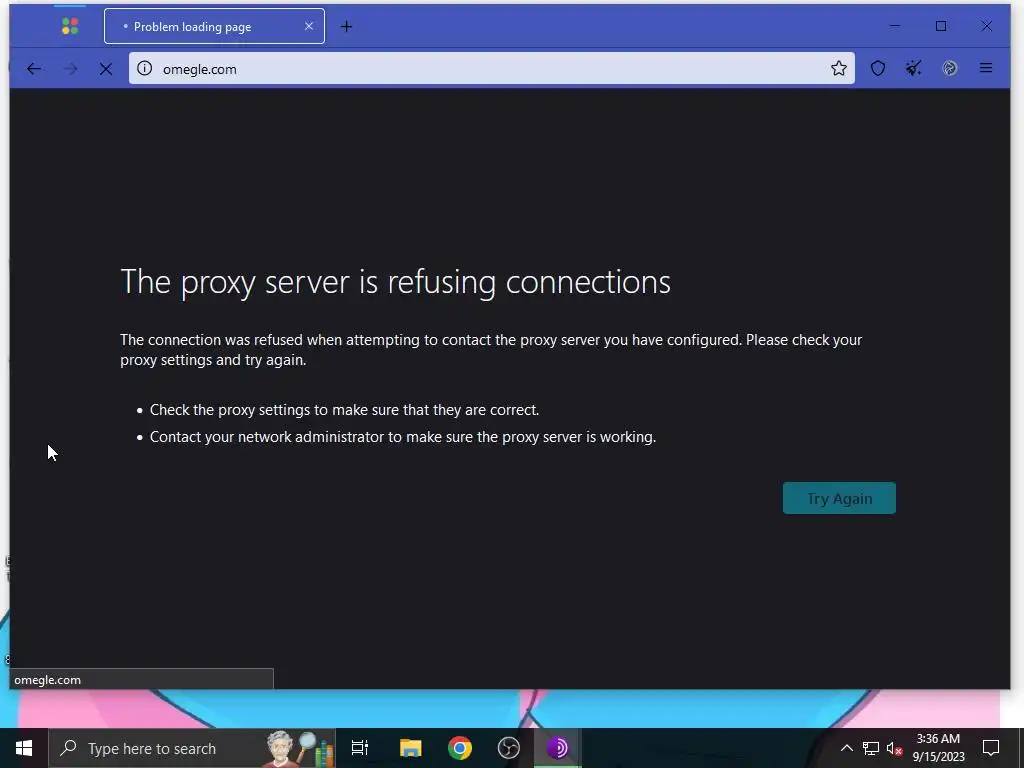The image size is (1024, 768).
Task: Launch Google Chrome from the taskbar
Action: 460,748
